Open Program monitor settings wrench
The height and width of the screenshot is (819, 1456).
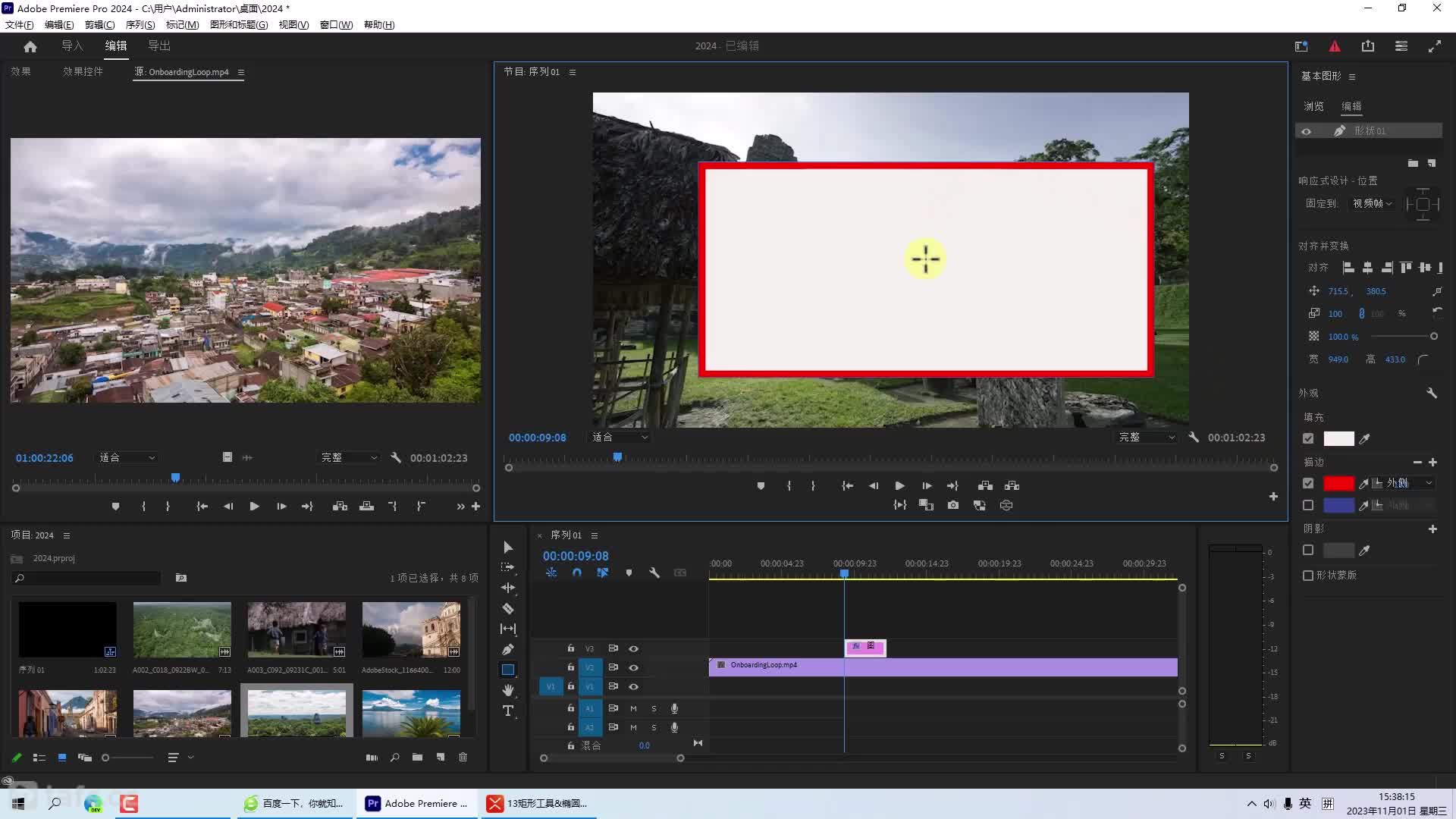(x=1194, y=438)
